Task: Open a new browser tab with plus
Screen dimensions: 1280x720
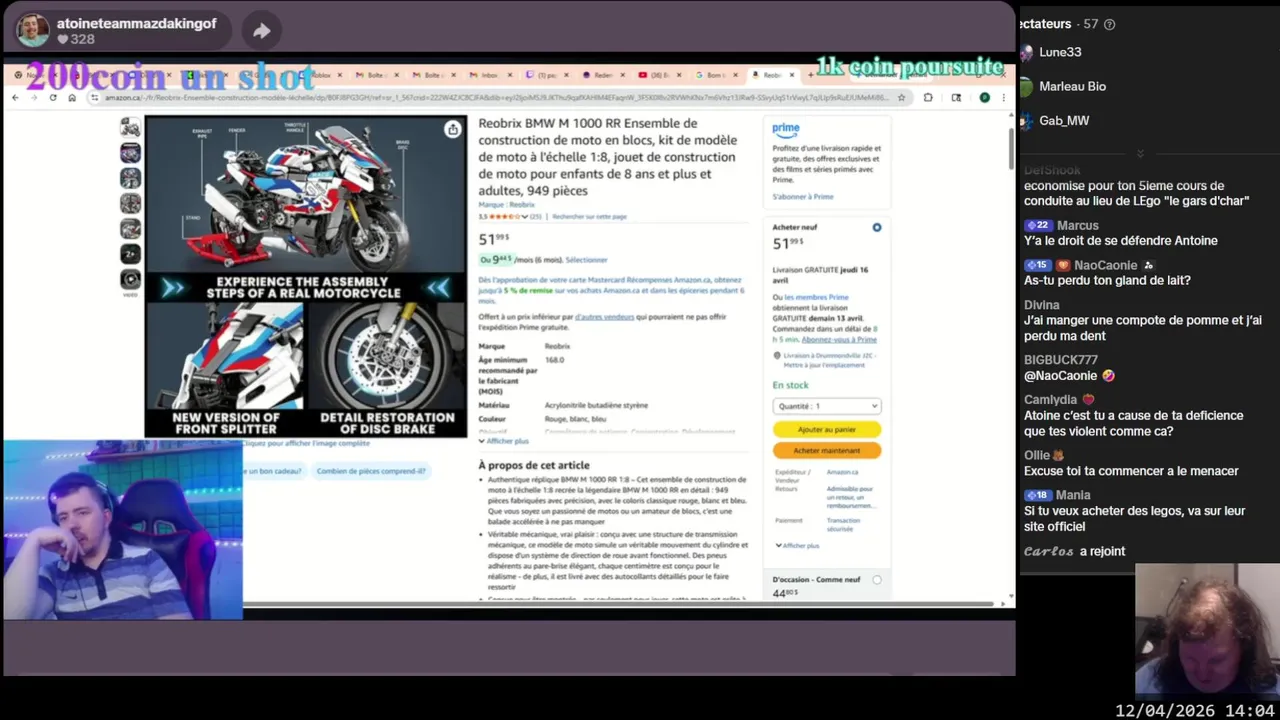Action: pos(810,75)
